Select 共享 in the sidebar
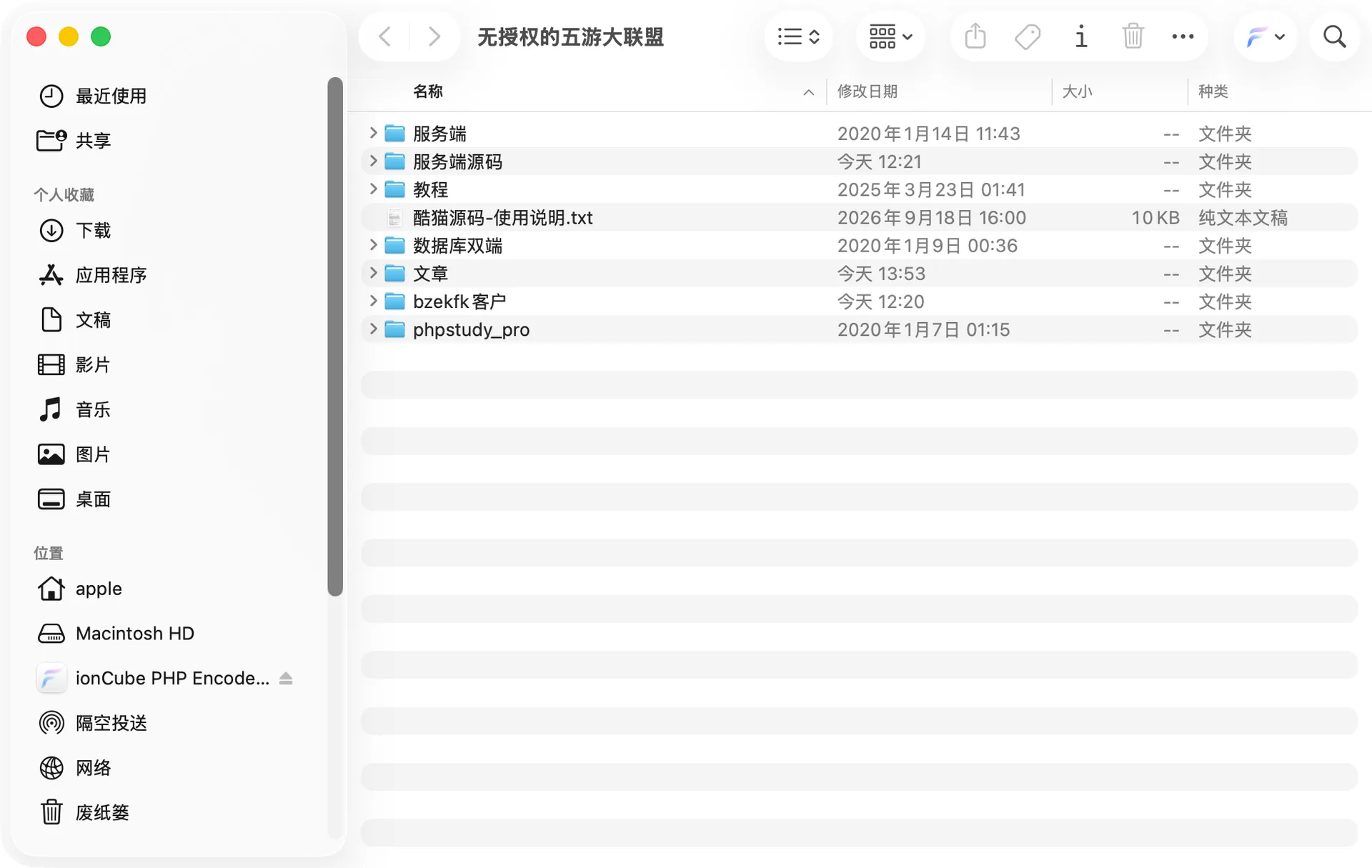This screenshot has height=868, width=1372. (x=93, y=140)
